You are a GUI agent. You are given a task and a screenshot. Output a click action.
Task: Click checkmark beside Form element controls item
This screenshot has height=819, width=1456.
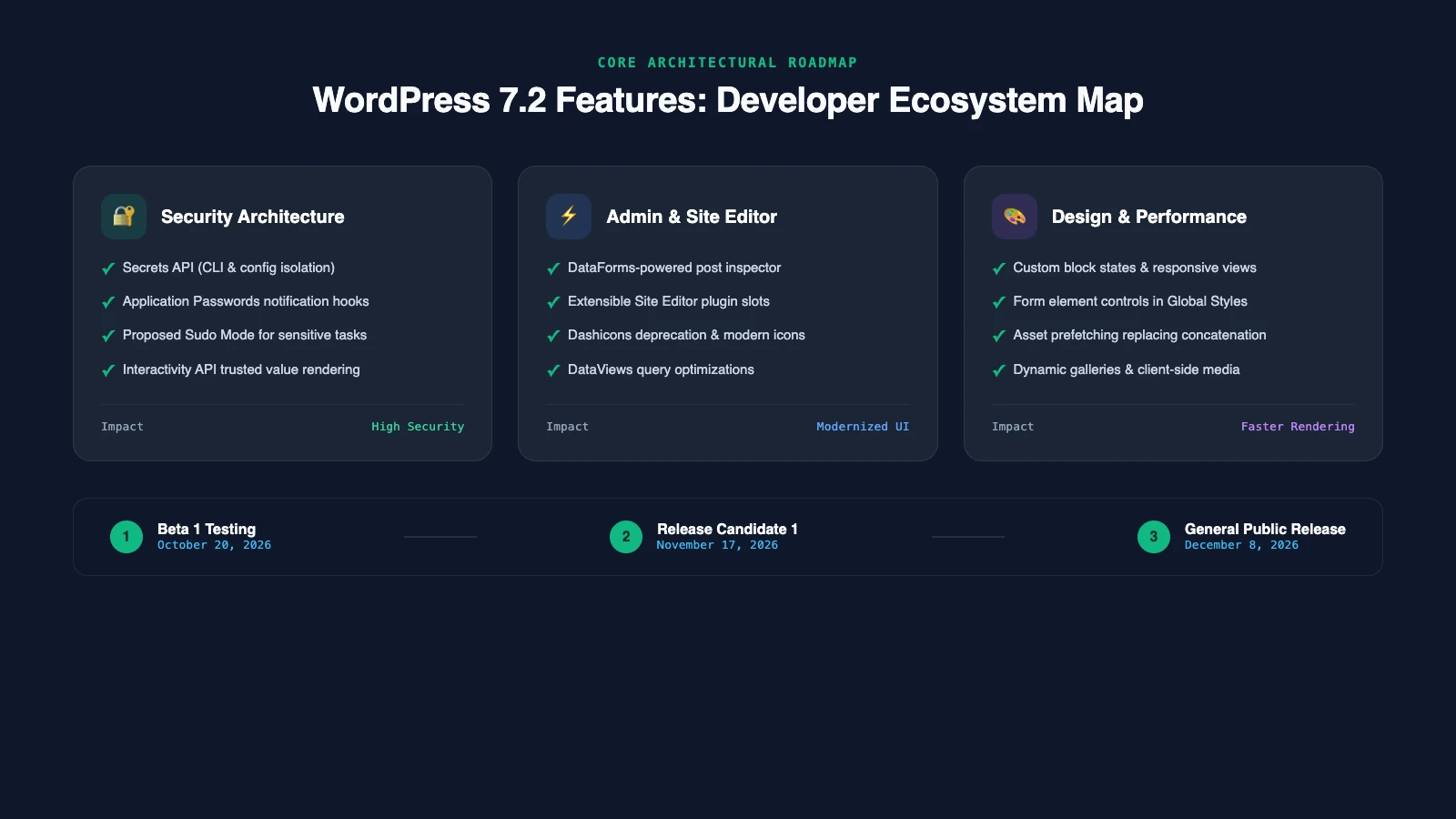(999, 302)
